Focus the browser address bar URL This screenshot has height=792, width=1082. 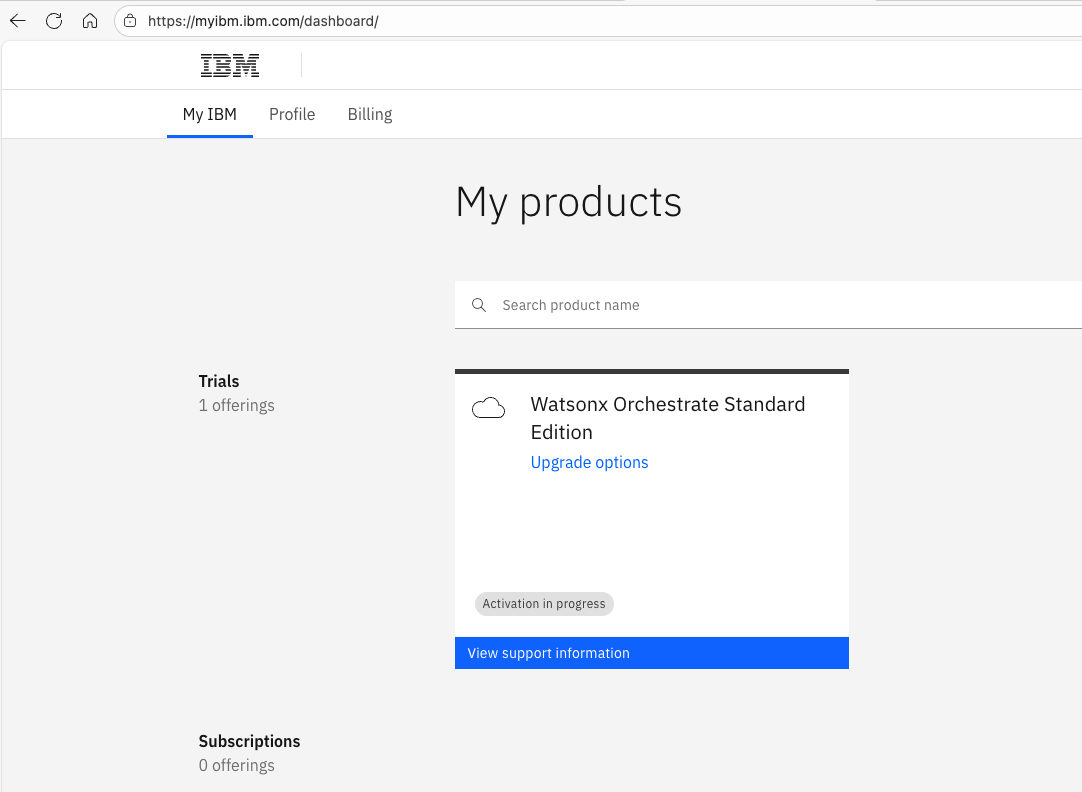263,21
